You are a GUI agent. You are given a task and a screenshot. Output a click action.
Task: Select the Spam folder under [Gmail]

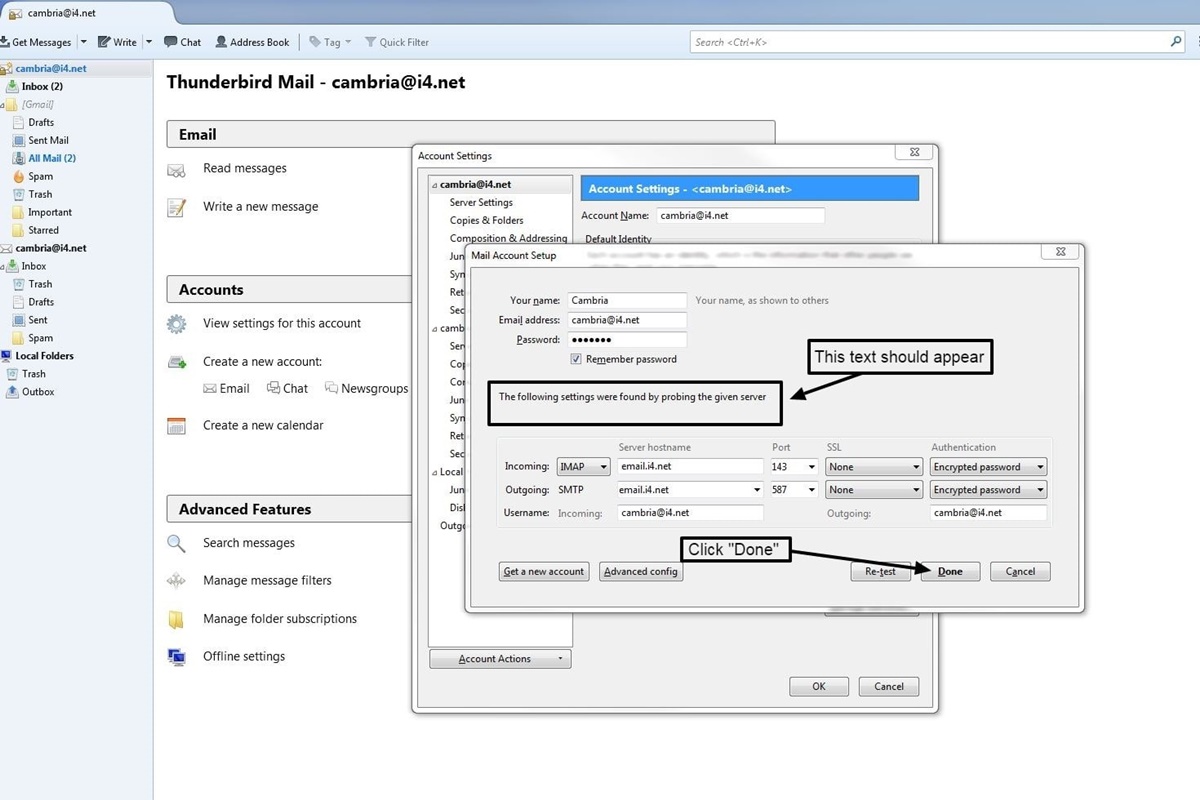(40, 176)
